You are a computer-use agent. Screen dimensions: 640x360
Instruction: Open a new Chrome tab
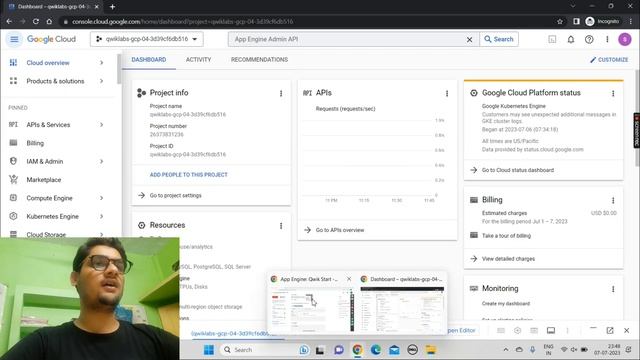(x=112, y=7)
